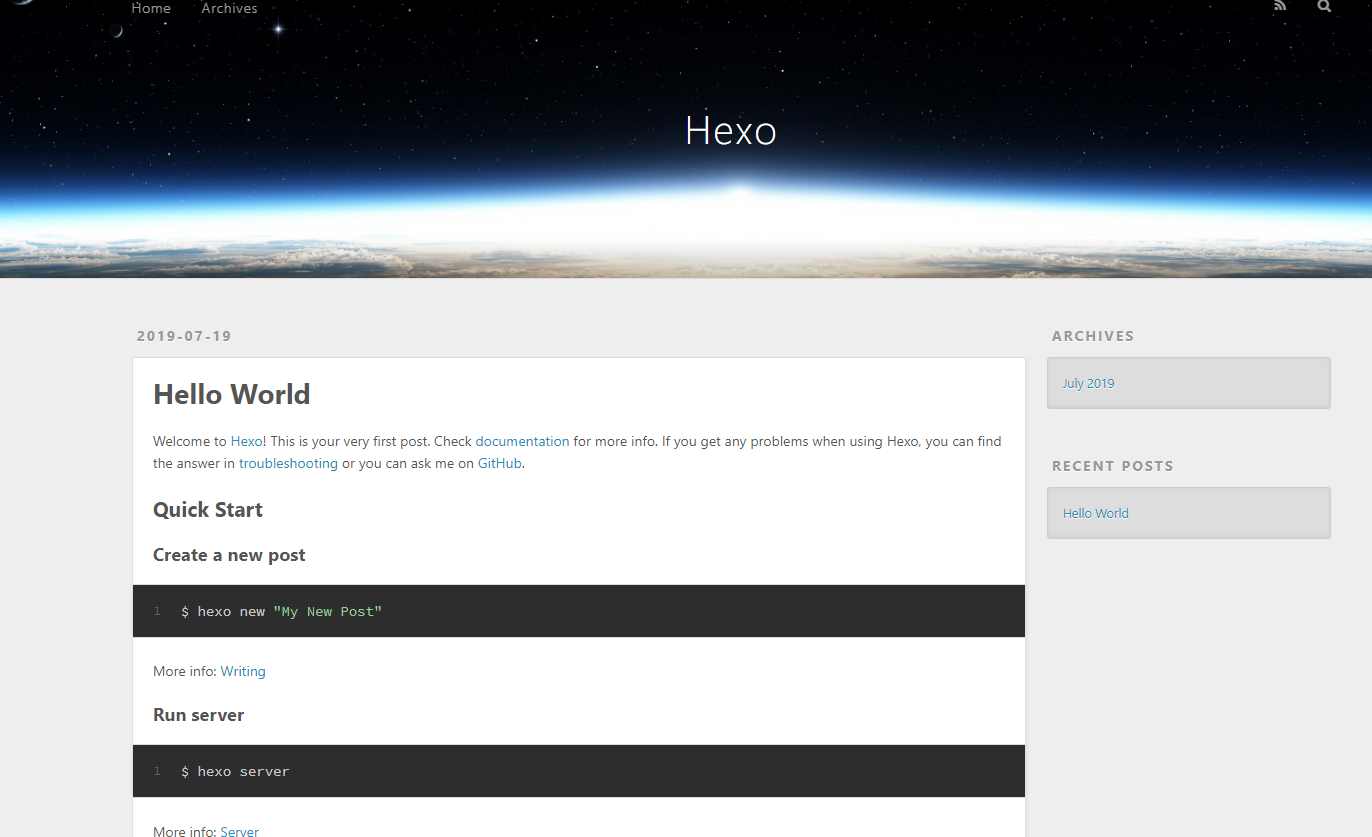Image resolution: width=1372 pixels, height=837 pixels.
Task: Open Archives in the top navigation
Action: [x=229, y=8]
